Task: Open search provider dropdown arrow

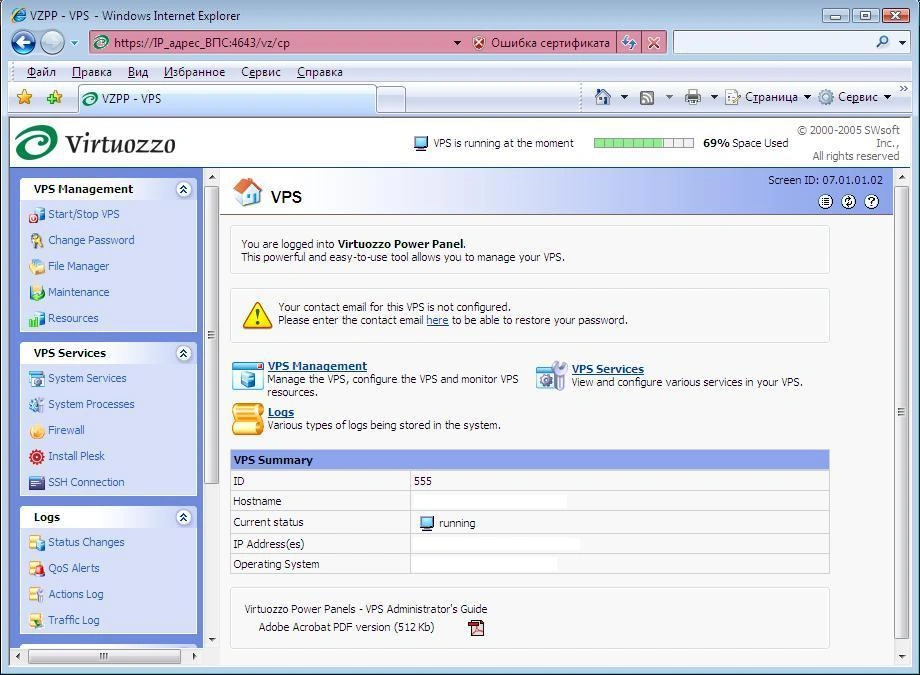Action: pos(902,42)
